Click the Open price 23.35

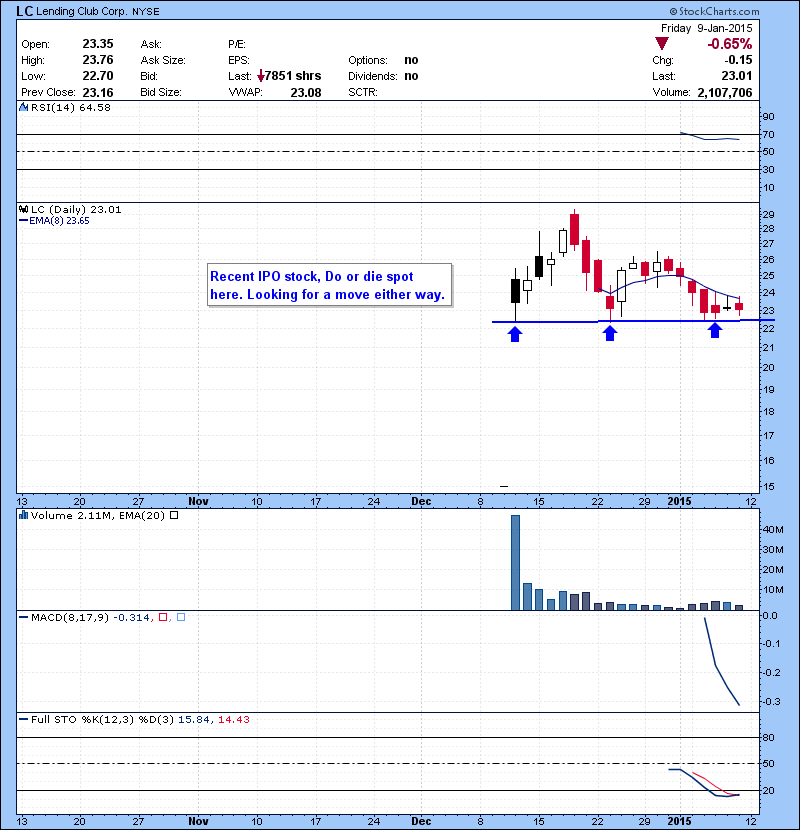[98, 44]
